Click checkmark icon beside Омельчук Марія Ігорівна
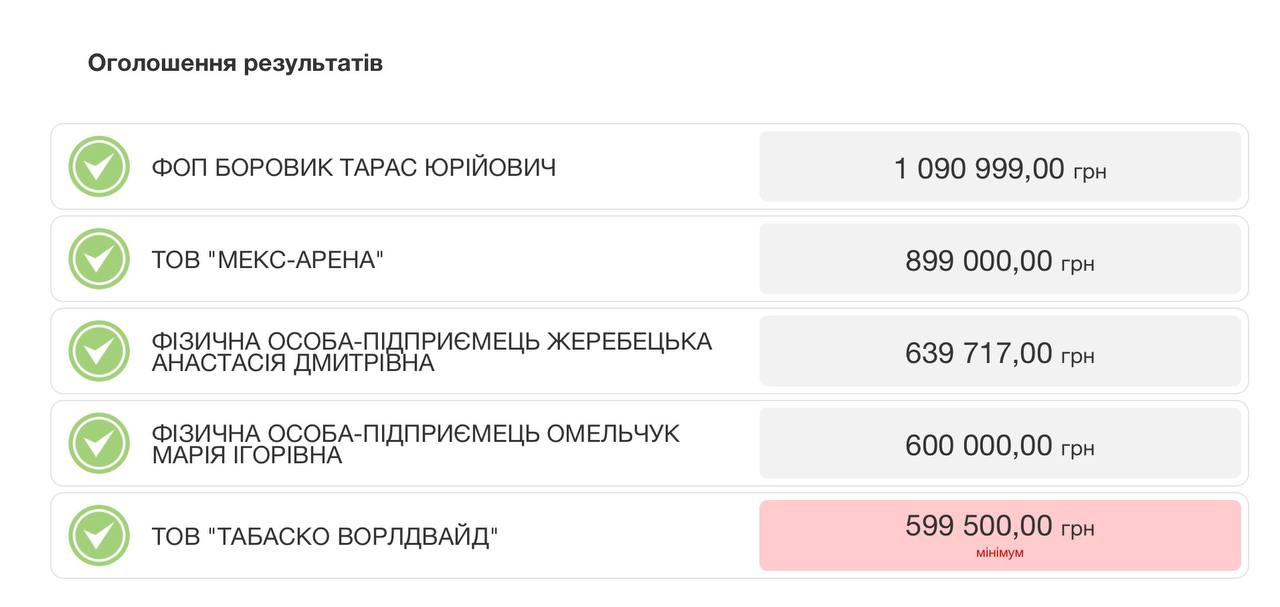The height and width of the screenshot is (607, 1280). (99, 443)
